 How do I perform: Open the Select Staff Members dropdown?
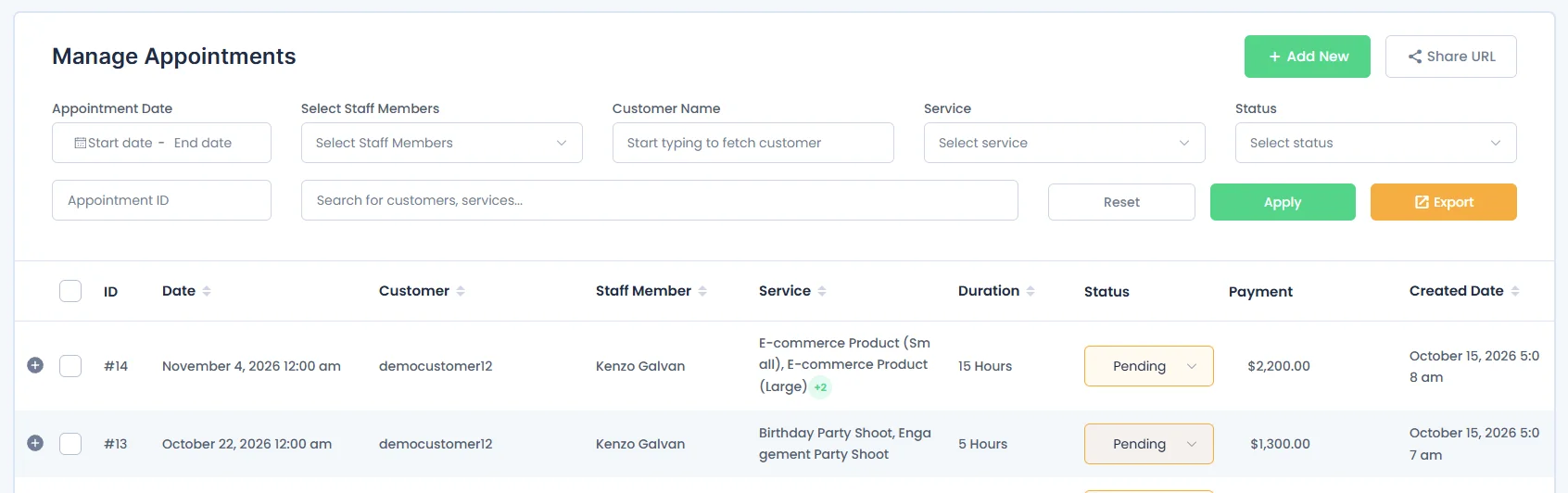pos(442,143)
